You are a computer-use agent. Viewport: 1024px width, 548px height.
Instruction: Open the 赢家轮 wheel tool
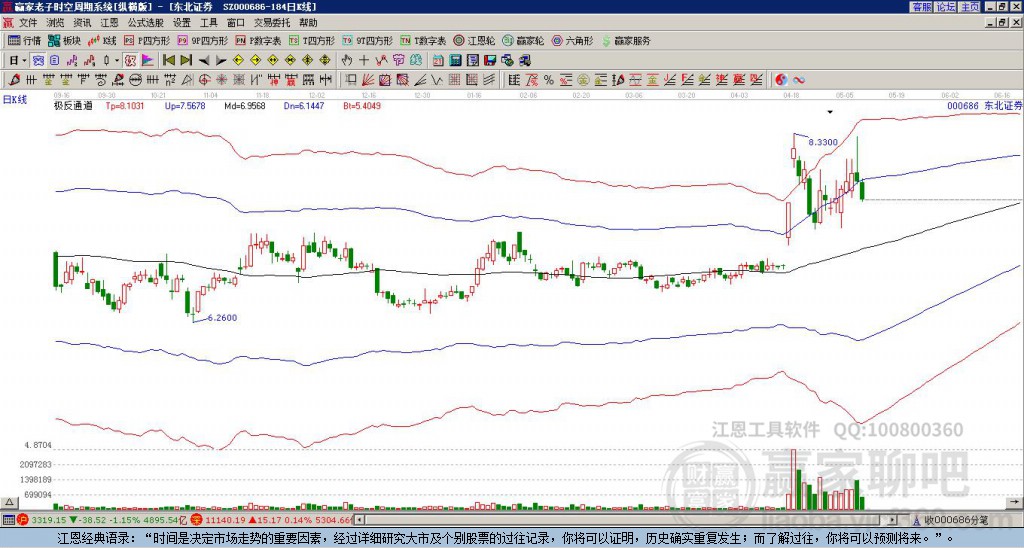tap(523, 40)
